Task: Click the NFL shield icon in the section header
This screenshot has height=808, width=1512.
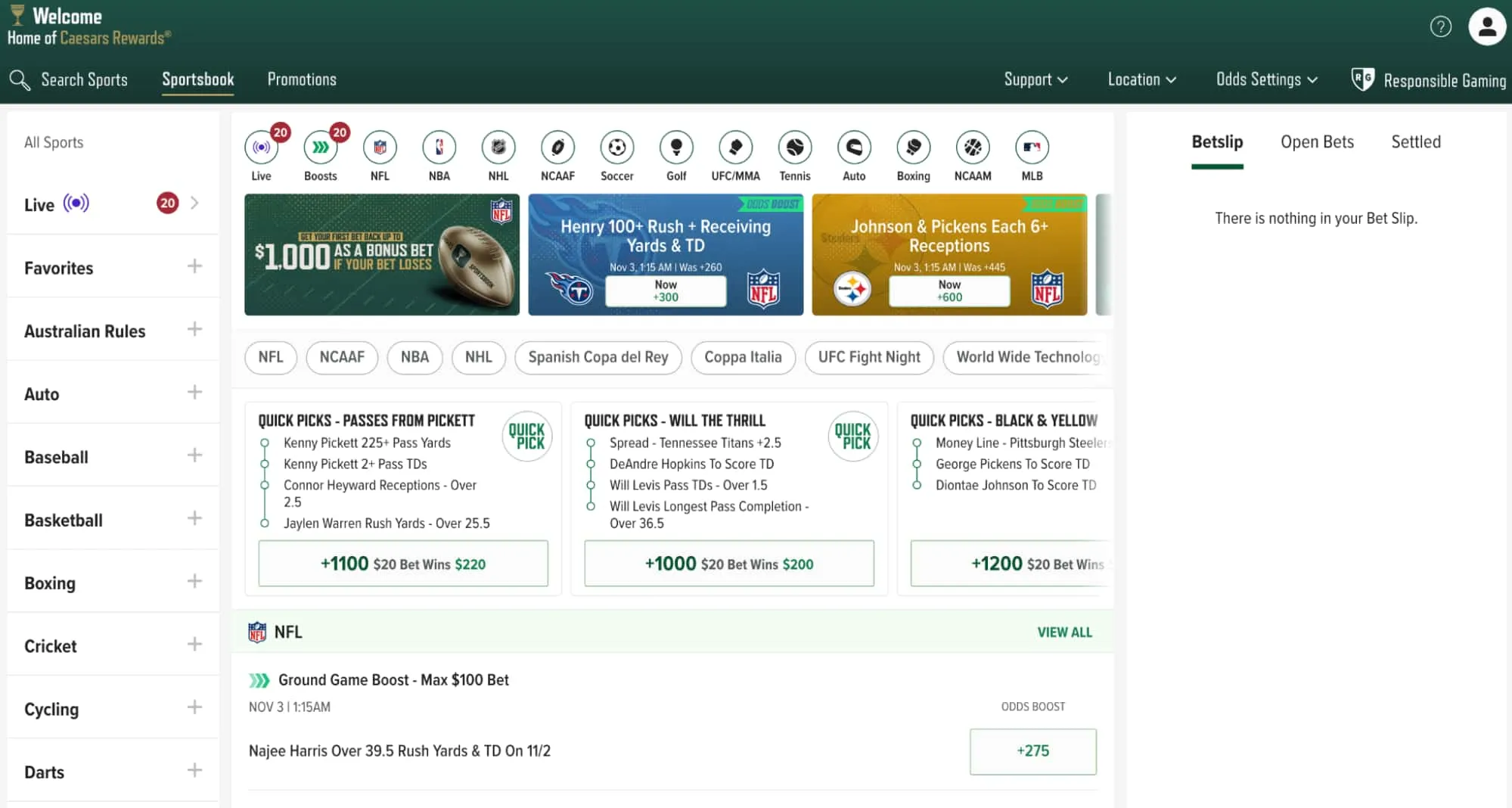Action: pos(257,632)
